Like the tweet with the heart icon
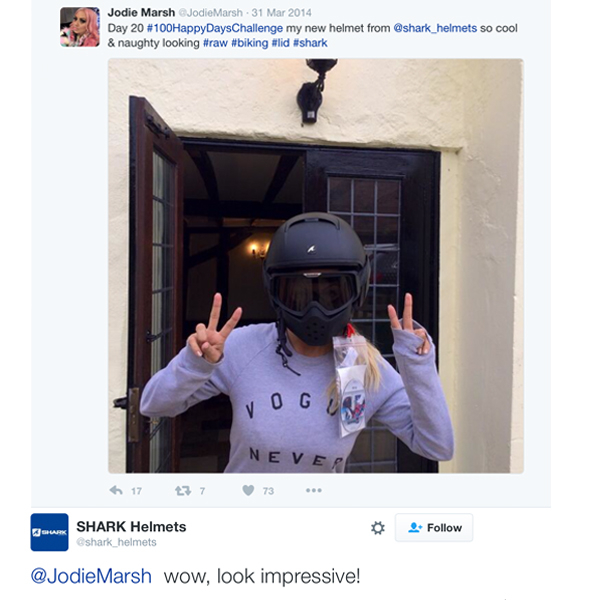Screen dimensions: 600x600 coord(248,490)
